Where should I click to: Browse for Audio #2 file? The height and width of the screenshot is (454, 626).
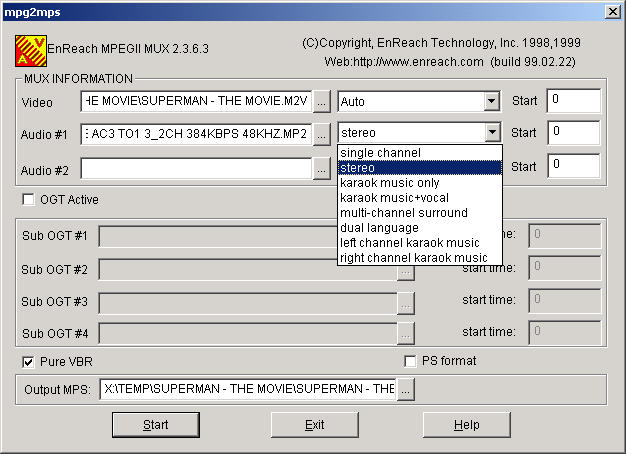click(x=321, y=169)
